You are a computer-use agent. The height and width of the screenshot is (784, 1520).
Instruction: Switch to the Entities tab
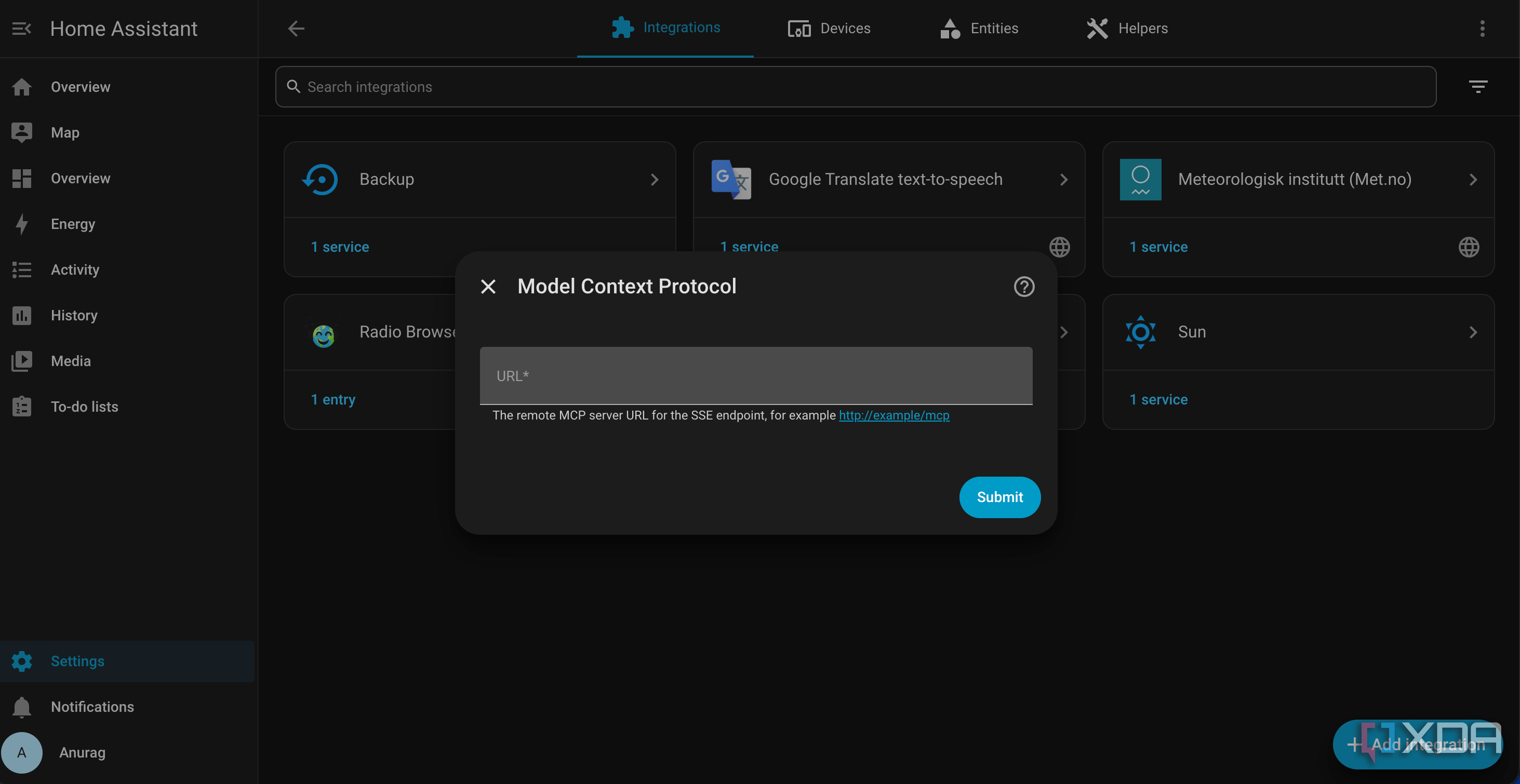click(980, 29)
